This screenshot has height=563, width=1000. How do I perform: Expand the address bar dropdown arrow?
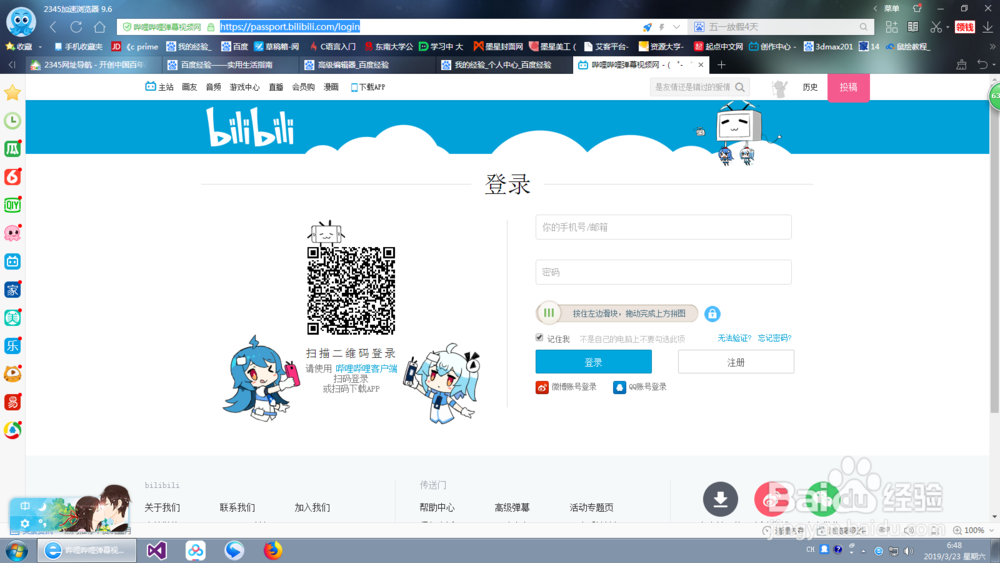point(676,27)
